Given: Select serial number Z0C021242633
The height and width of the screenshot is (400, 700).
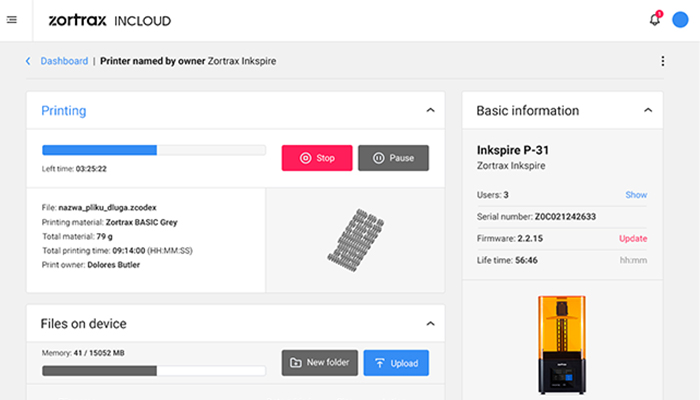Looking at the screenshot, I should click(565, 217).
